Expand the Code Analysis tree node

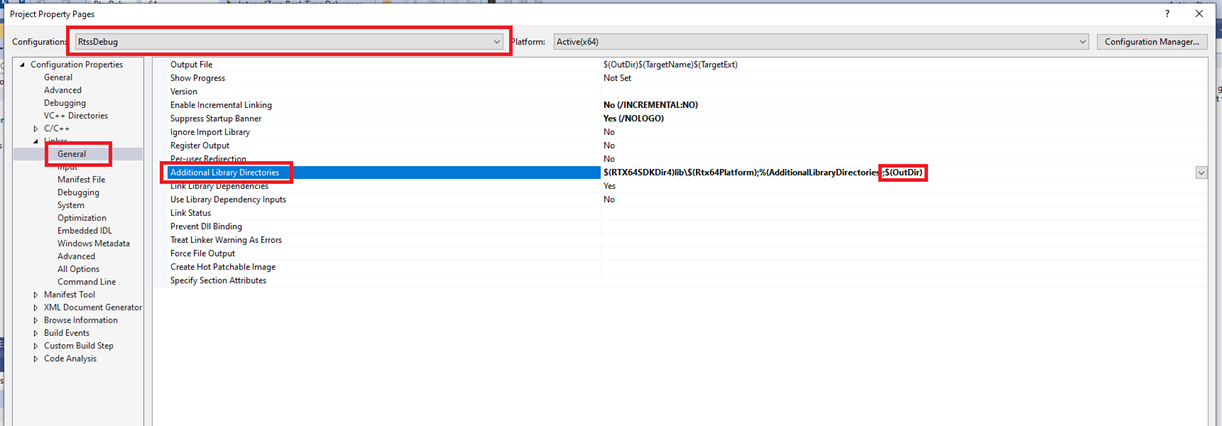point(36,359)
